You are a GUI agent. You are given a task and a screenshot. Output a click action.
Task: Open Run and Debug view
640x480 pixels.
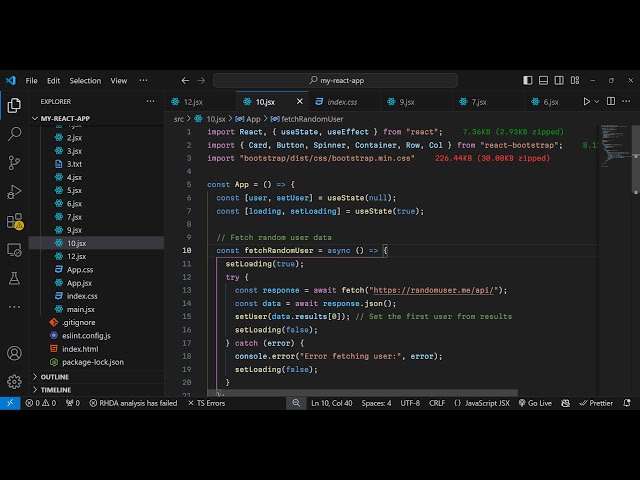14,191
